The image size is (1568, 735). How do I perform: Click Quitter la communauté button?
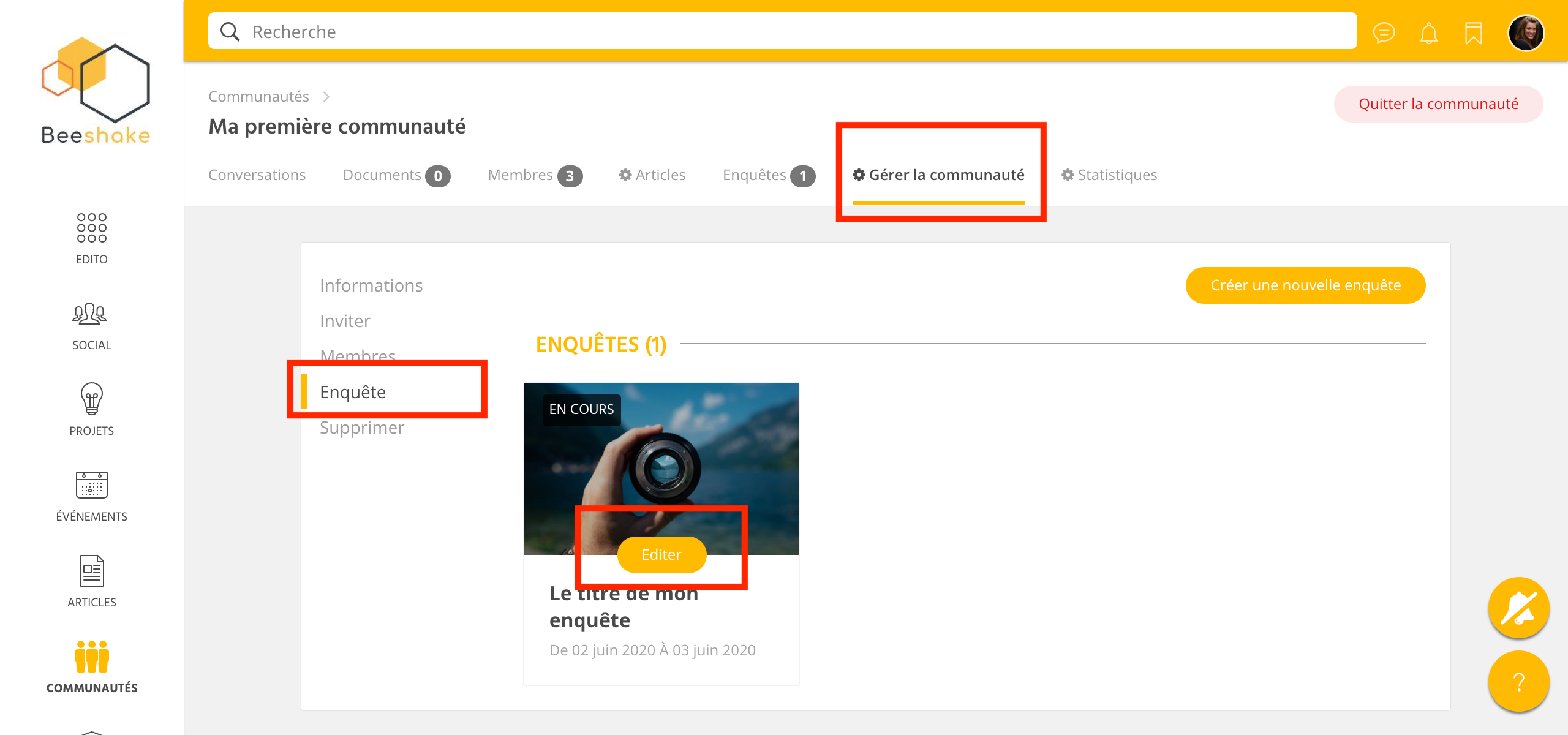click(x=1438, y=104)
